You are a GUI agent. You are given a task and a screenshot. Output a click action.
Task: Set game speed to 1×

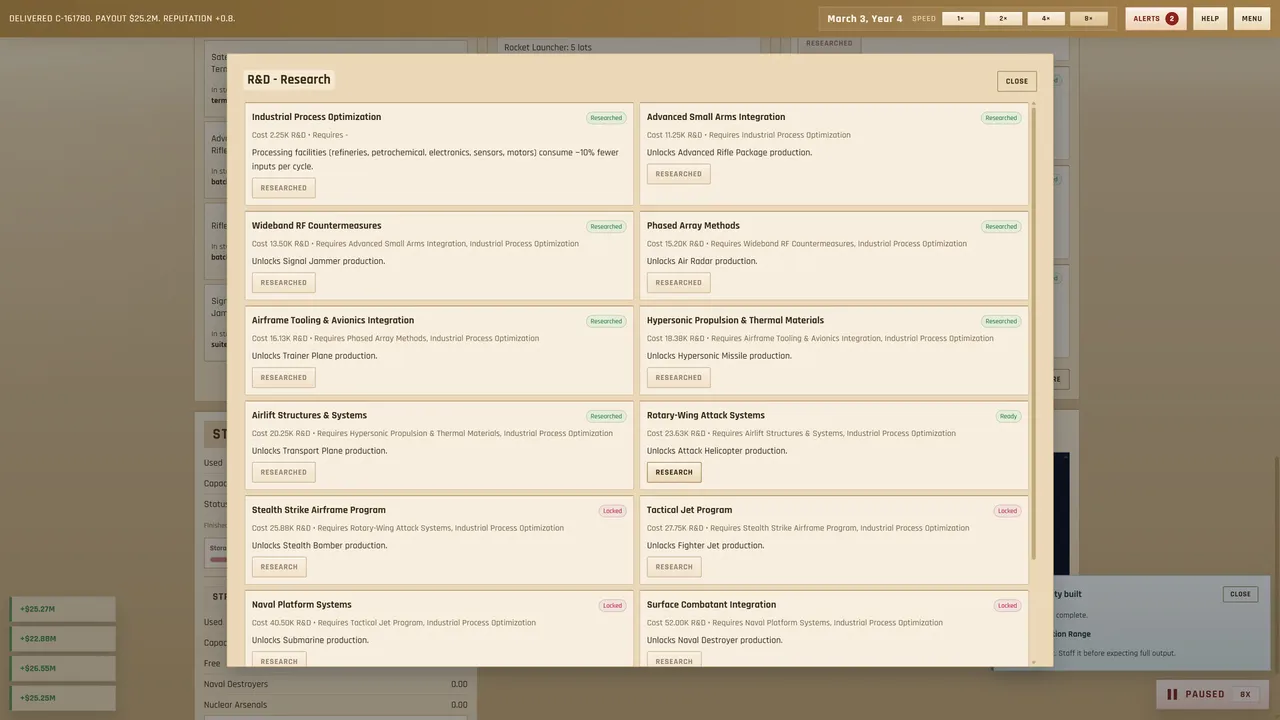point(960,18)
